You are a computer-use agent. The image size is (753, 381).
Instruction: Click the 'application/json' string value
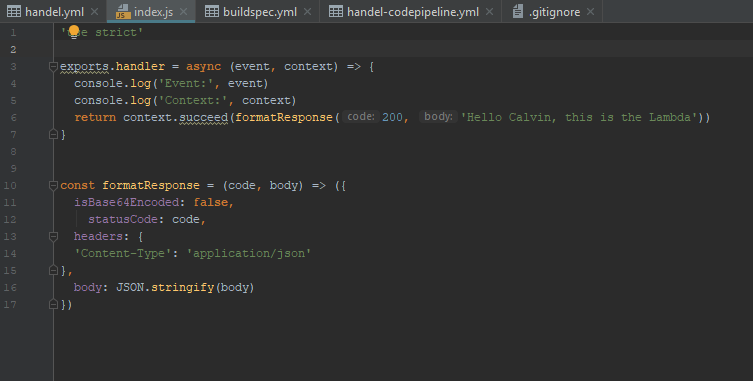[249, 253]
